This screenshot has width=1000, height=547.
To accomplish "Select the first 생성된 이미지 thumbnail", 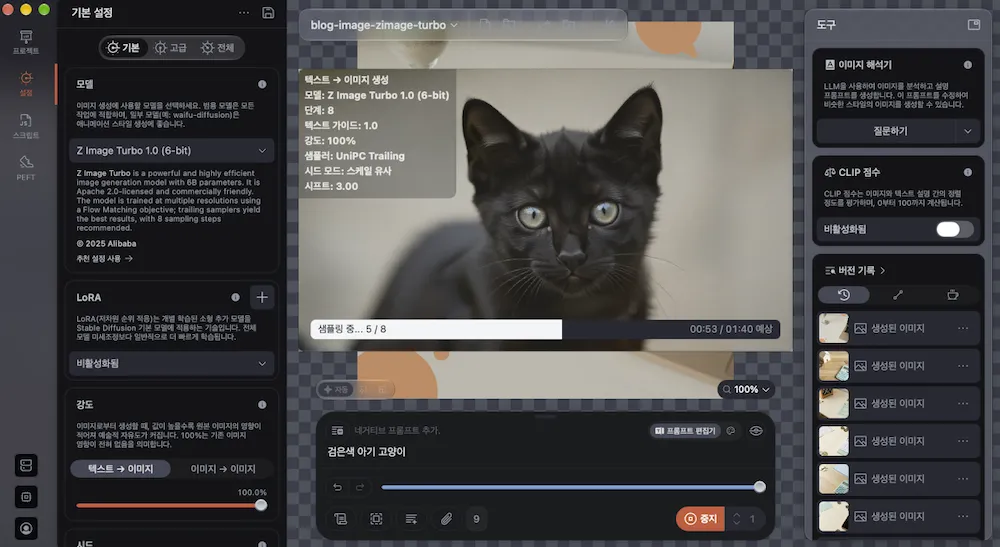I will point(834,328).
